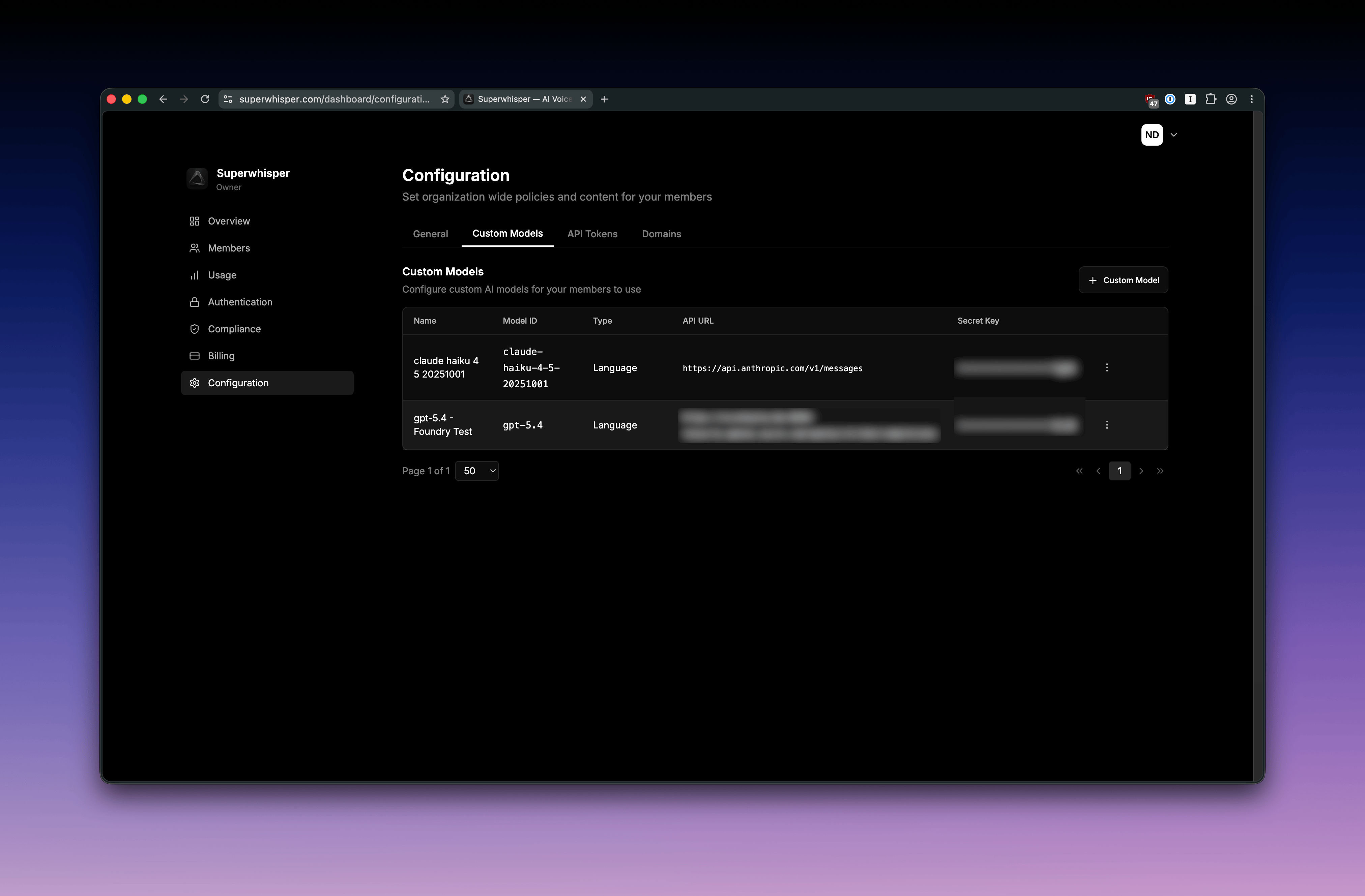
Task: Go to the first page with double-left arrows
Action: point(1079,471)
